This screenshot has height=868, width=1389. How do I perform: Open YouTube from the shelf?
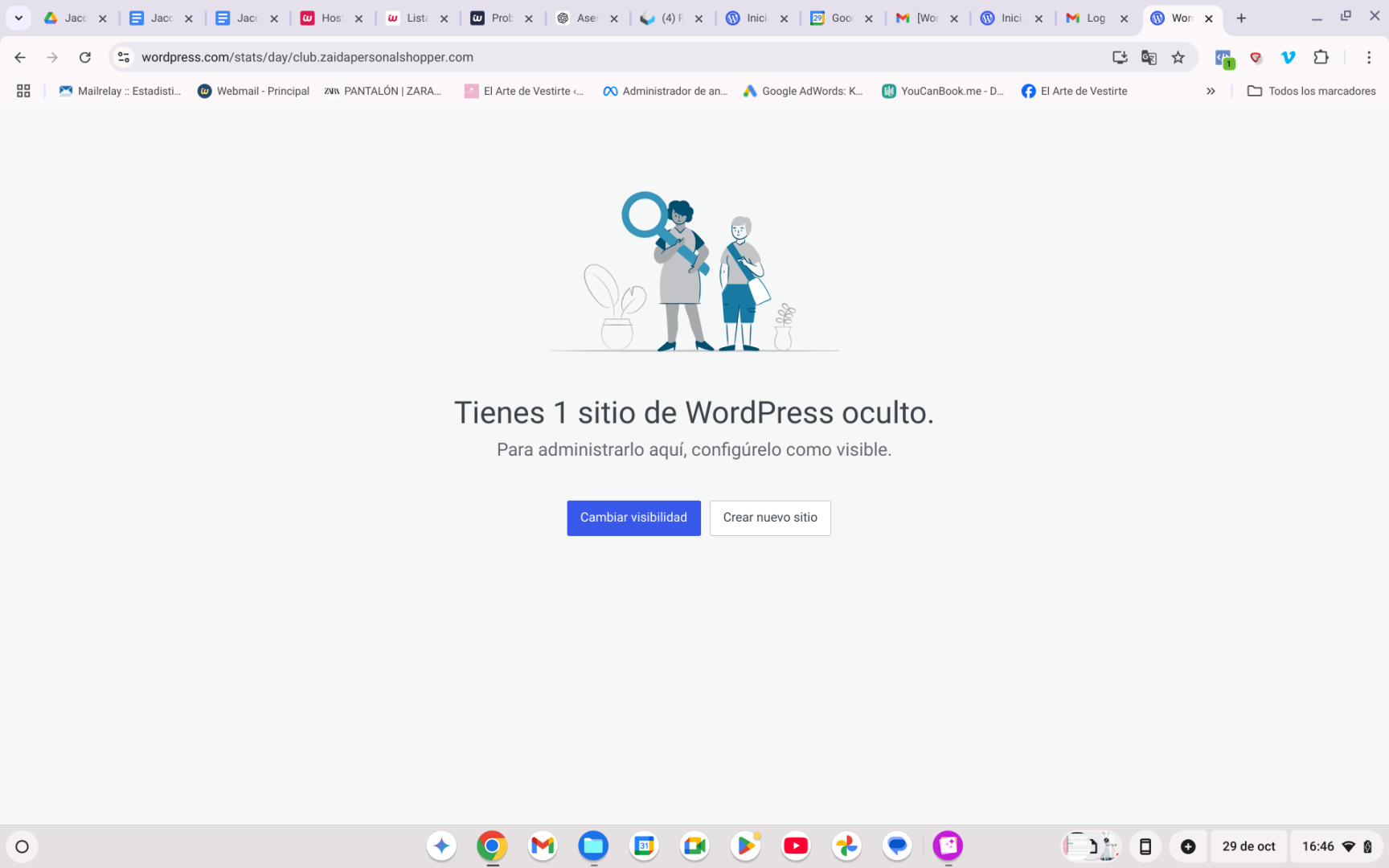coord(796,845)
